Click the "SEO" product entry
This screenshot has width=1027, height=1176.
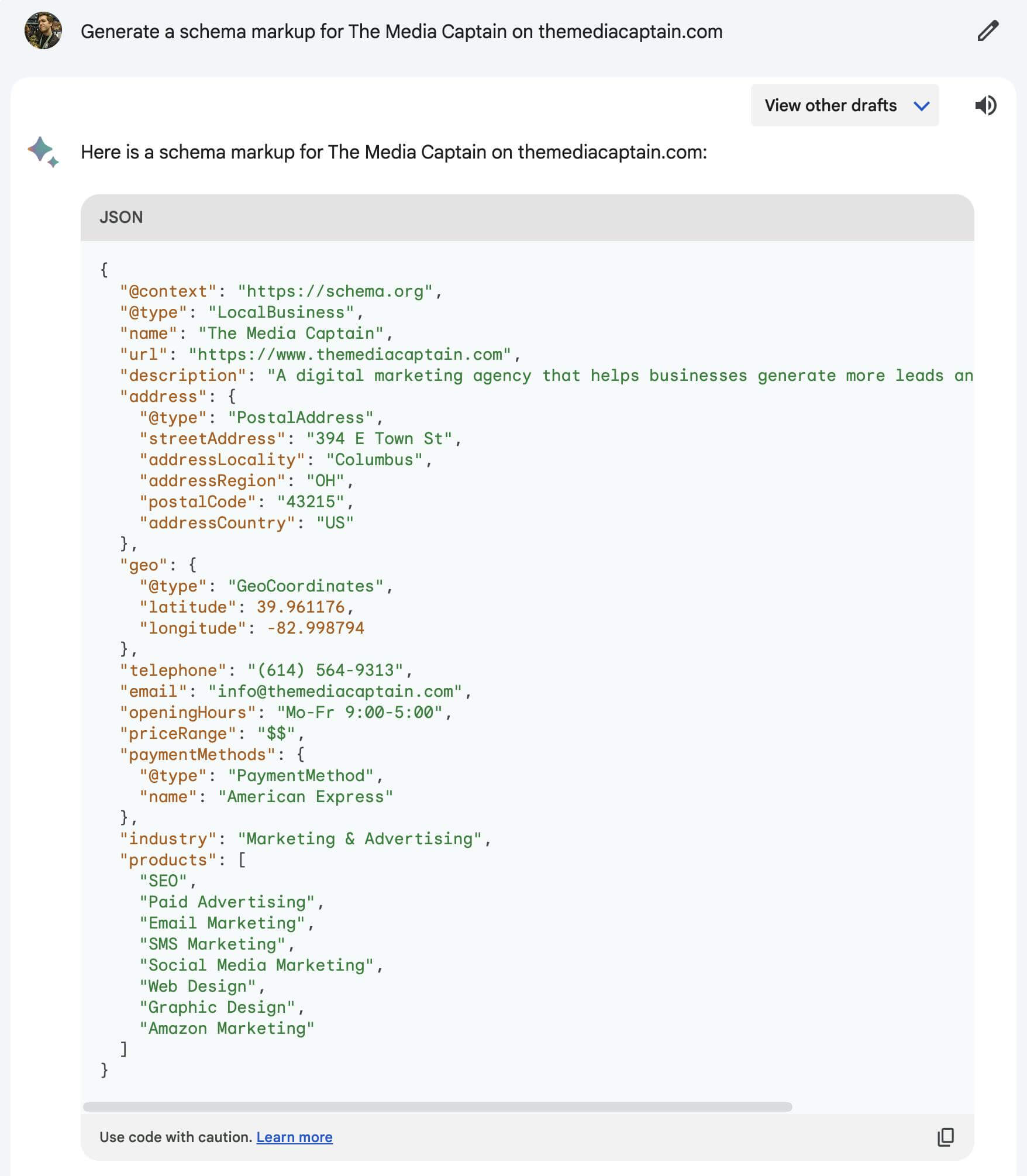[x=168, y=881]
